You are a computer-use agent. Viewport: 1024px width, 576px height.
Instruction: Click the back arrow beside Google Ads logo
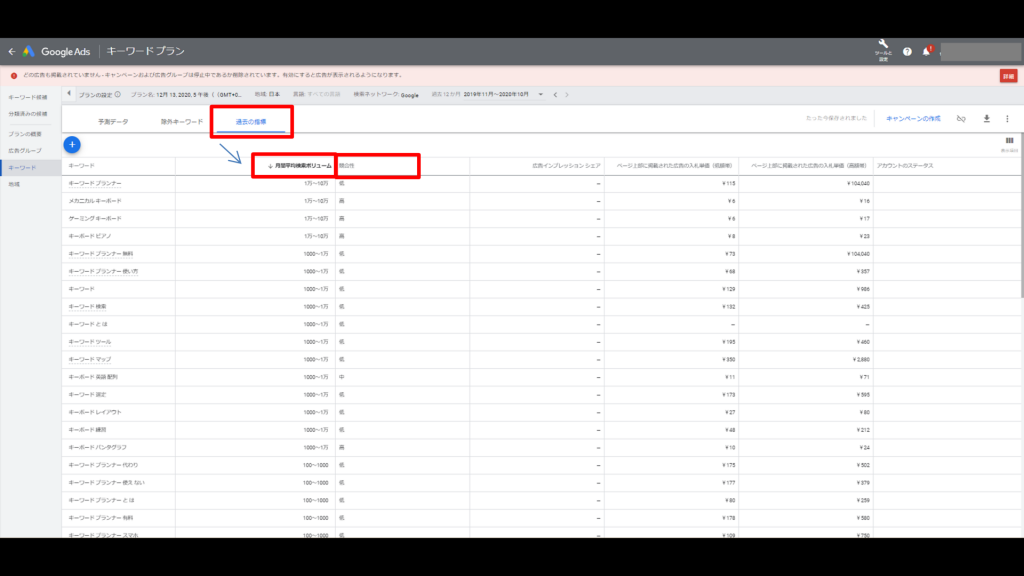12,51
